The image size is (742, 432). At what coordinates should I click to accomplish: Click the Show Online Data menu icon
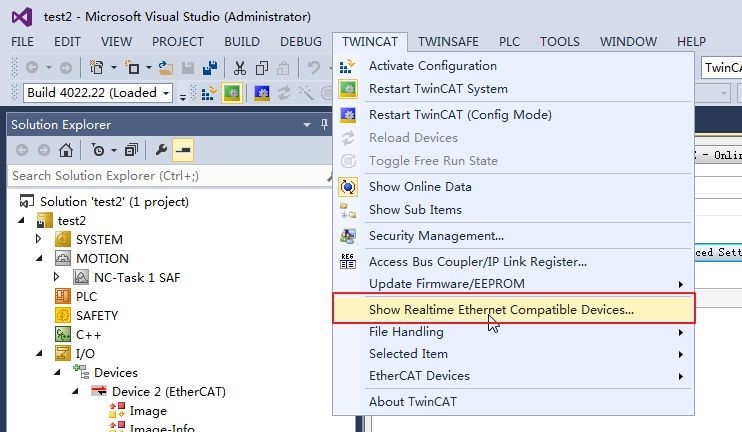pos(348,187)
